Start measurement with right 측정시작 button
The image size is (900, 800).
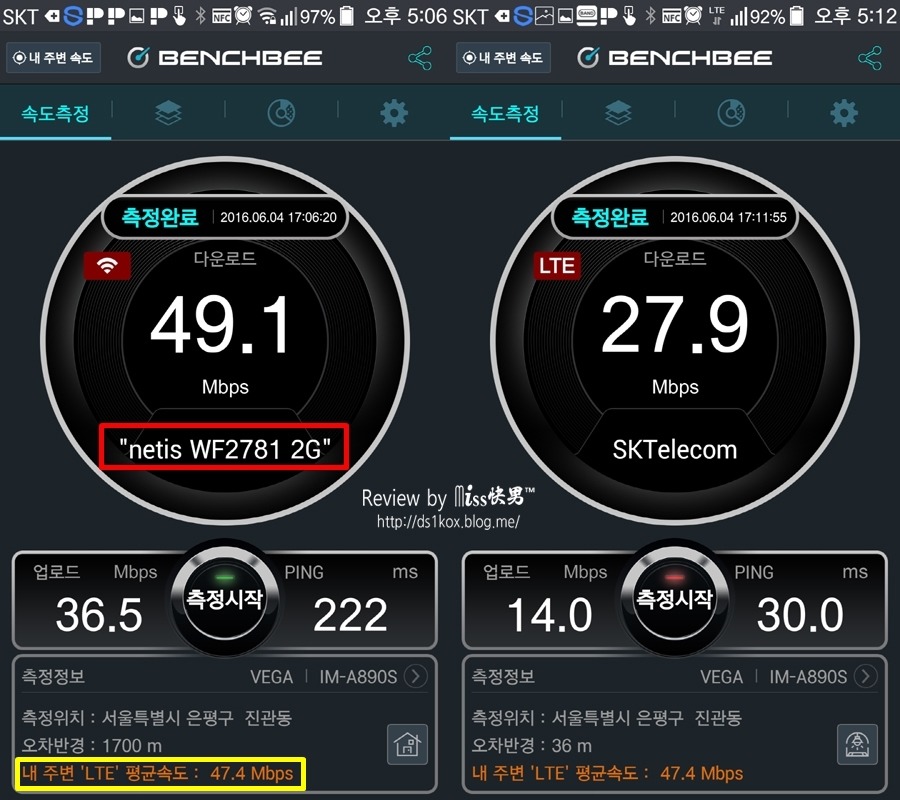674,600
